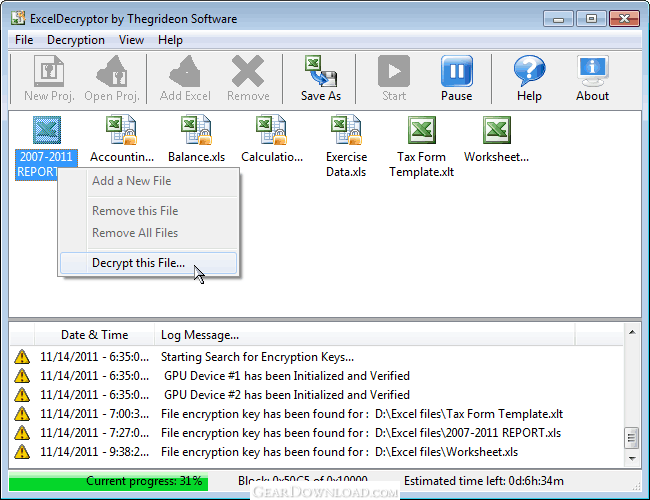Open Help from the question mark icon
The image size is (650, 500).
coord(529,71)
